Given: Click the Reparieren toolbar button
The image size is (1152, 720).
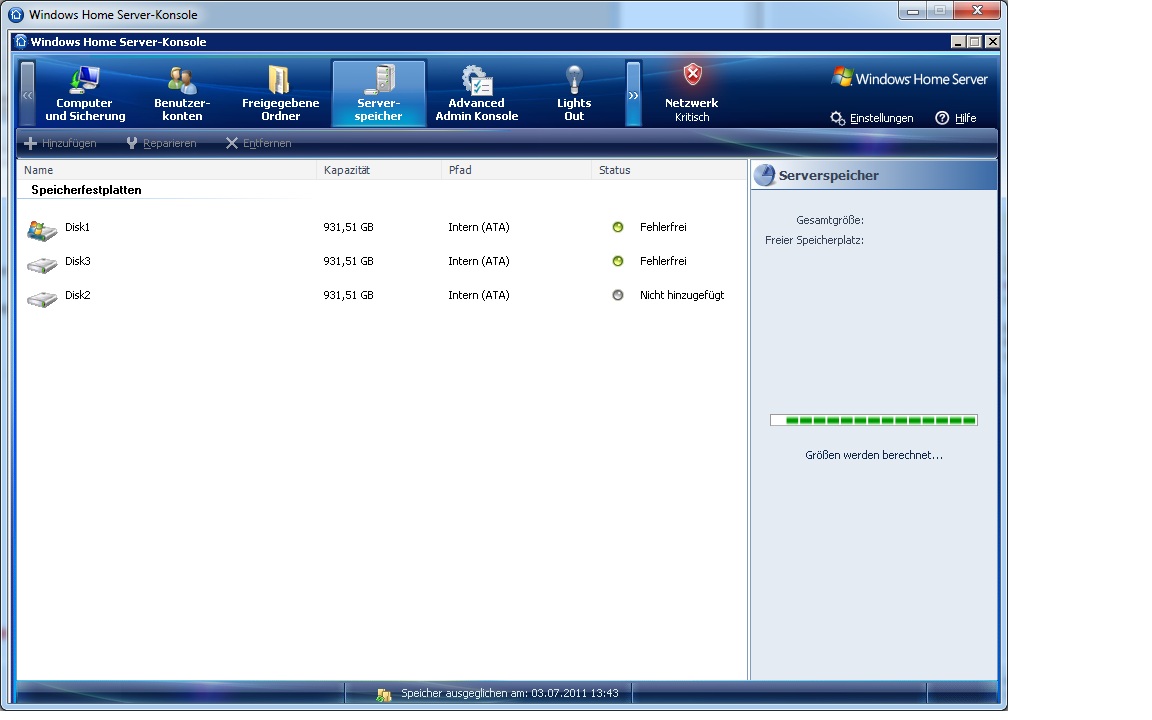Looking at the screenshot, I should click(161, 143).
